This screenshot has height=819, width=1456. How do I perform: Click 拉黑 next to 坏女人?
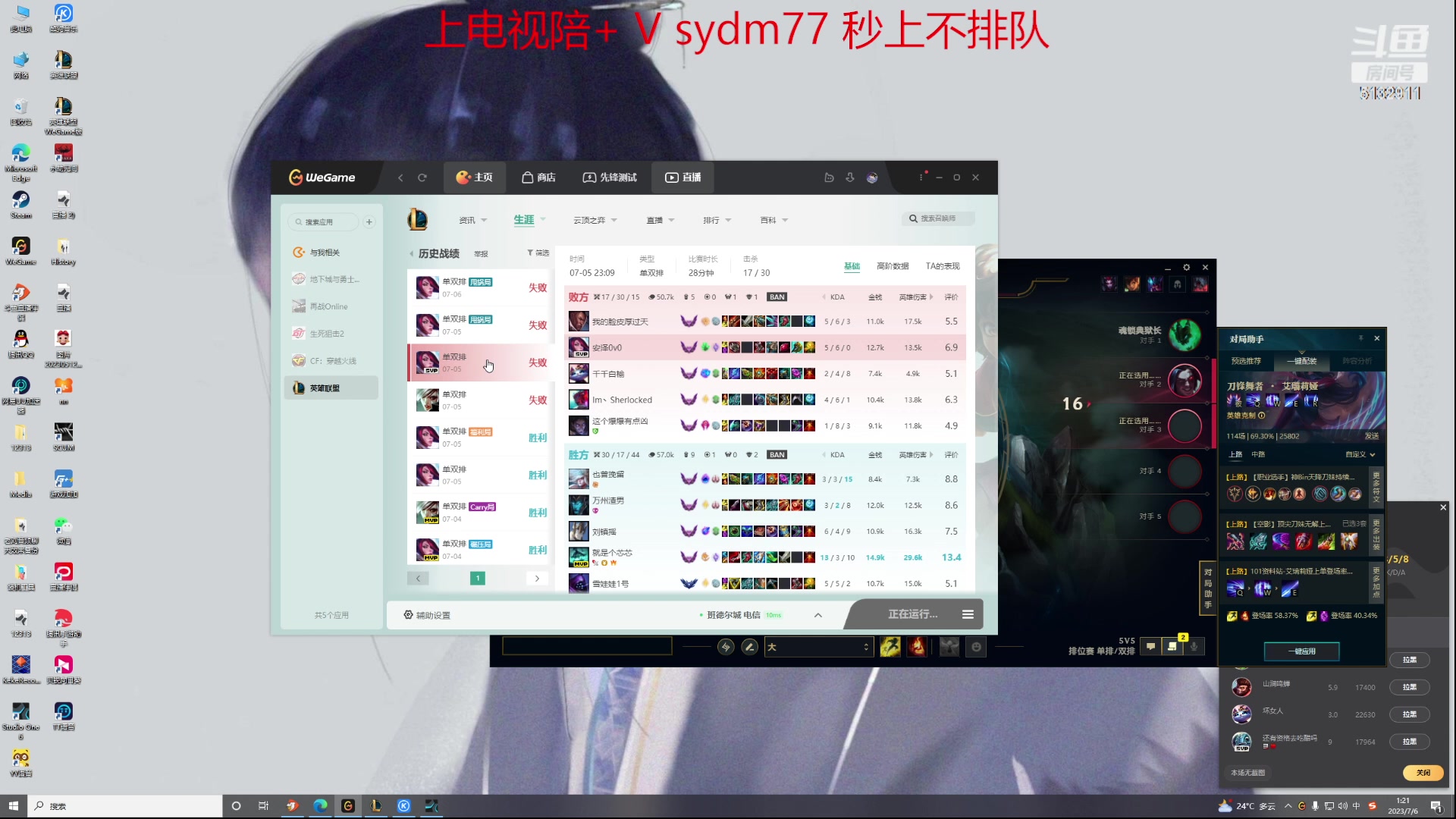pyautogui.click(x=1410, y=714)
